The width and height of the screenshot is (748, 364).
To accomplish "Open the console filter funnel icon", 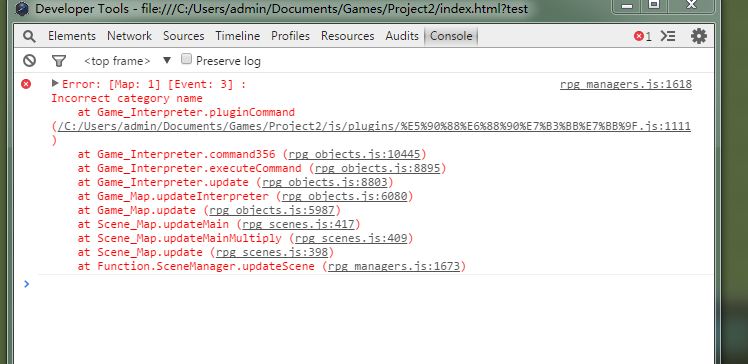I will pos(59,61).
